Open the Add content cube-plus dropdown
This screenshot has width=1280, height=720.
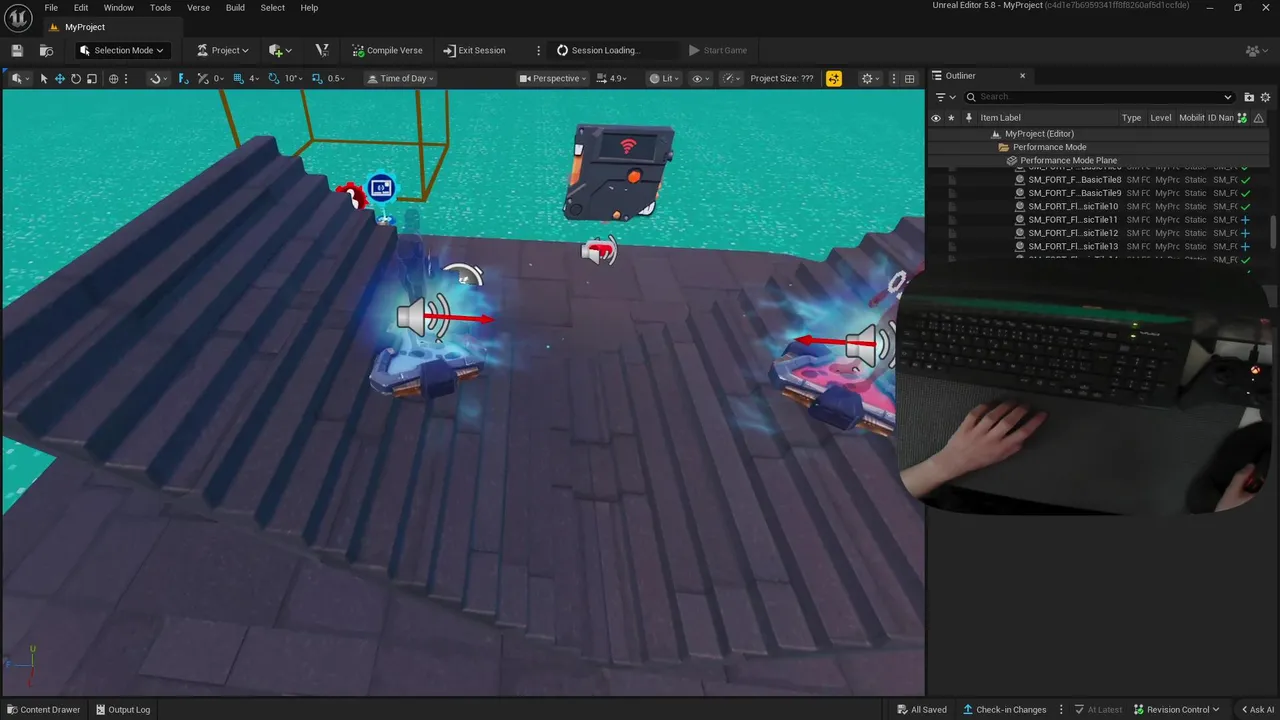(280, 50)
